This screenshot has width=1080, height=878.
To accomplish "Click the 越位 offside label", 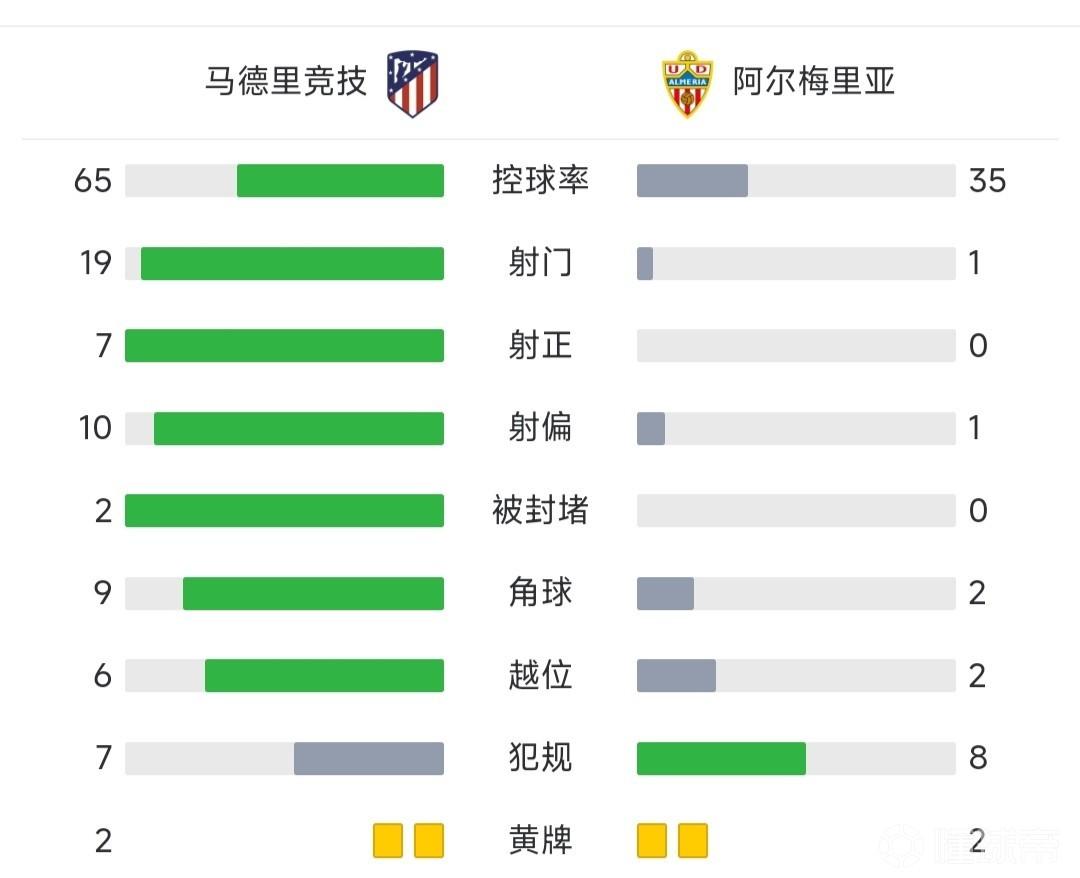I will pyautogui.click(x=540, y=676).
